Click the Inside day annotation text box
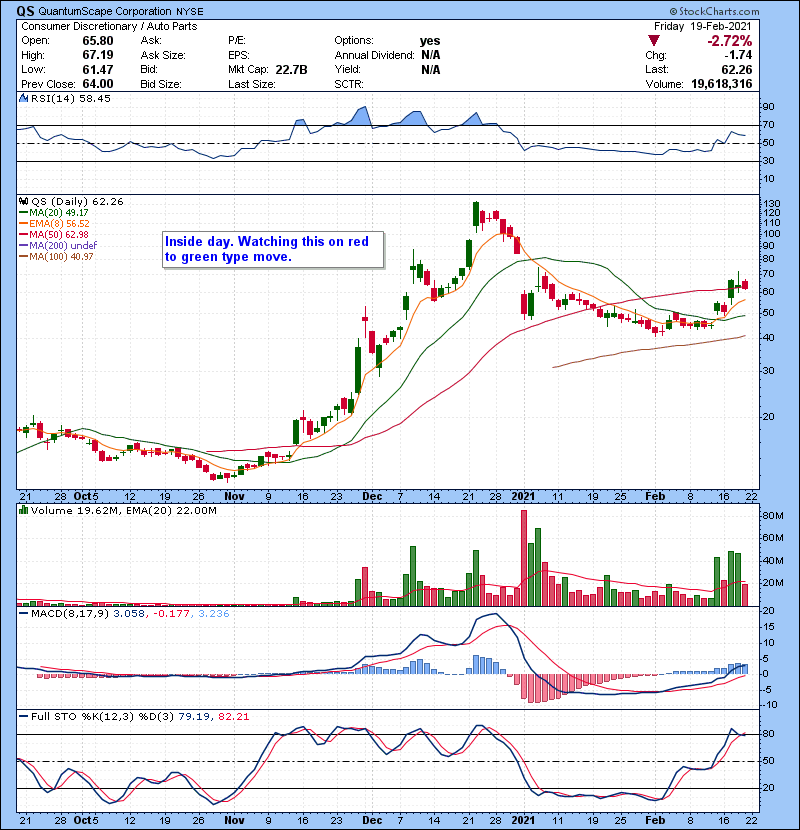 pyautogui.click(x=273, y=249)
